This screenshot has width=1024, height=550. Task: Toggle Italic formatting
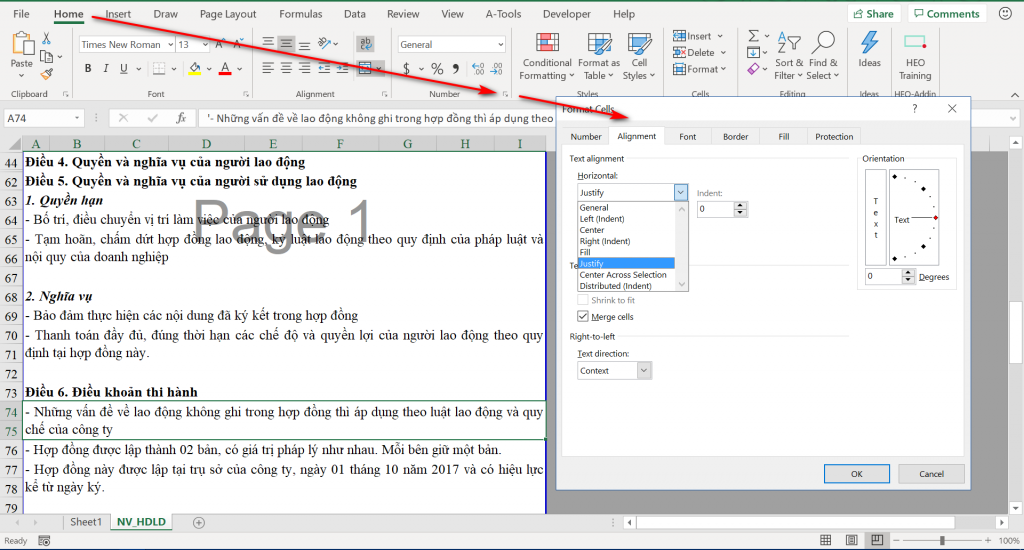105,68
